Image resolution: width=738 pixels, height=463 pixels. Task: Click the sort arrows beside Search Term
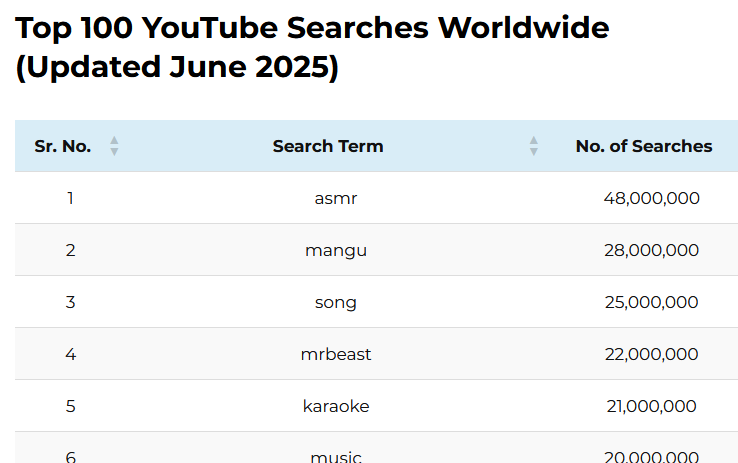click(x=534, y=146)
